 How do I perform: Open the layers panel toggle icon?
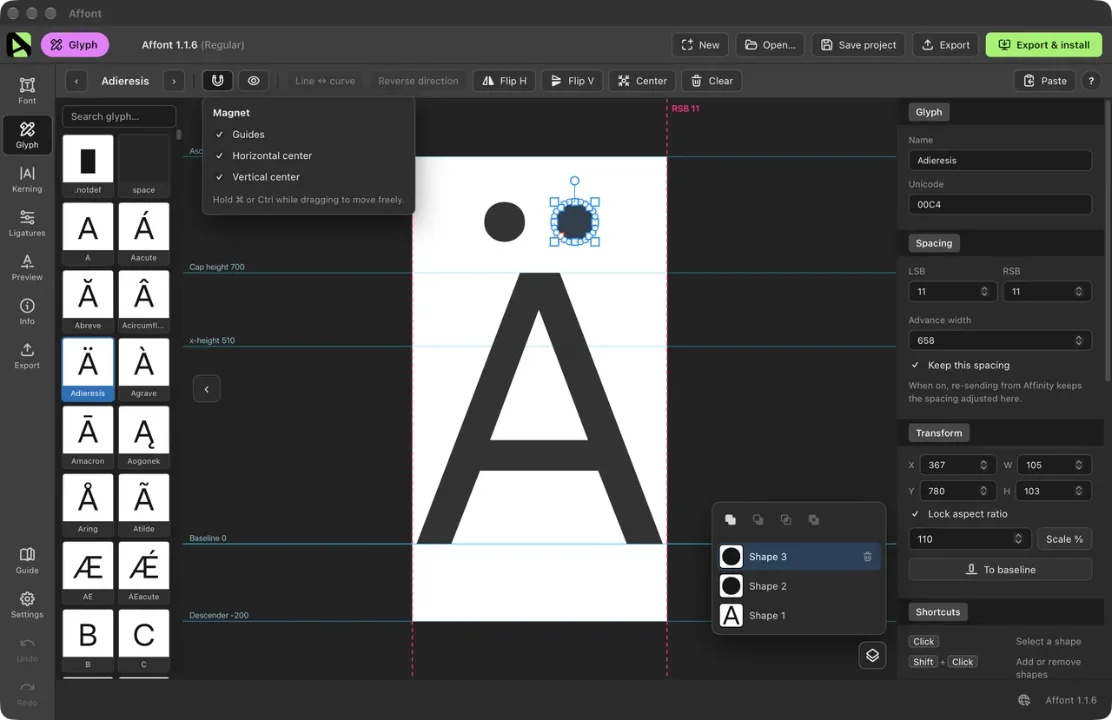click(x=872, y=655)
